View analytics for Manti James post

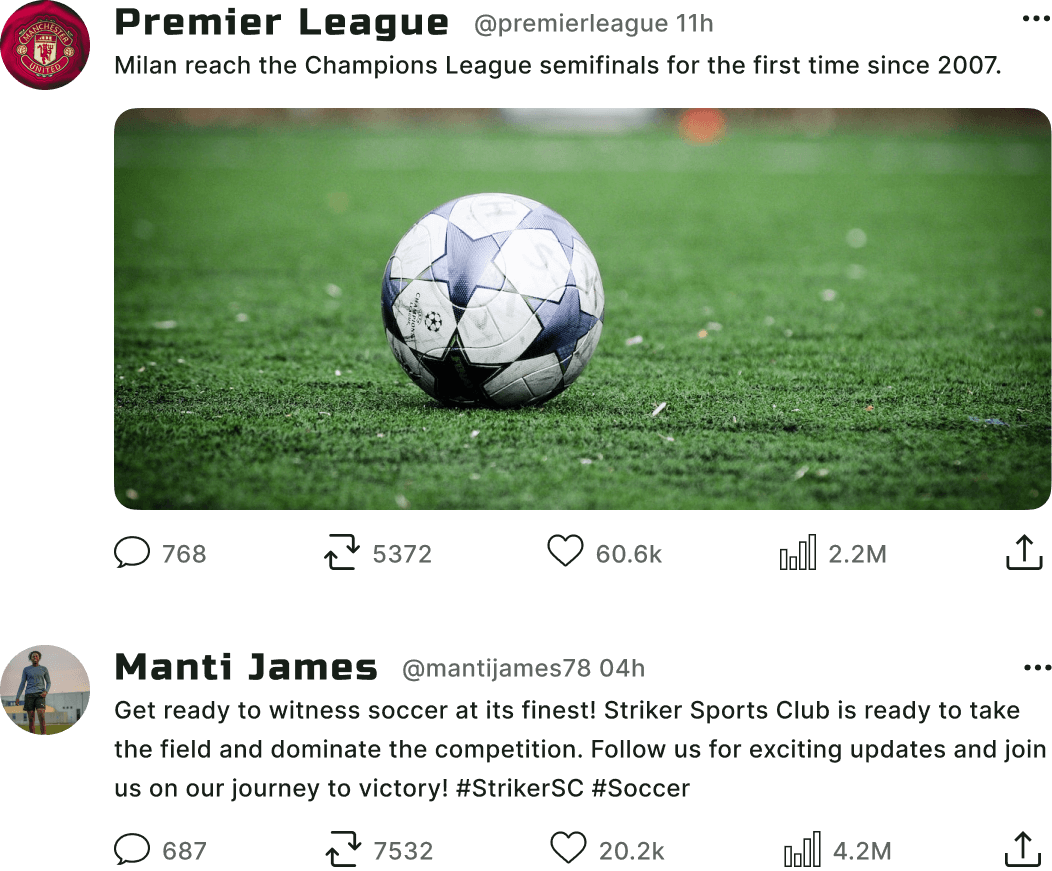pos(802,850)
